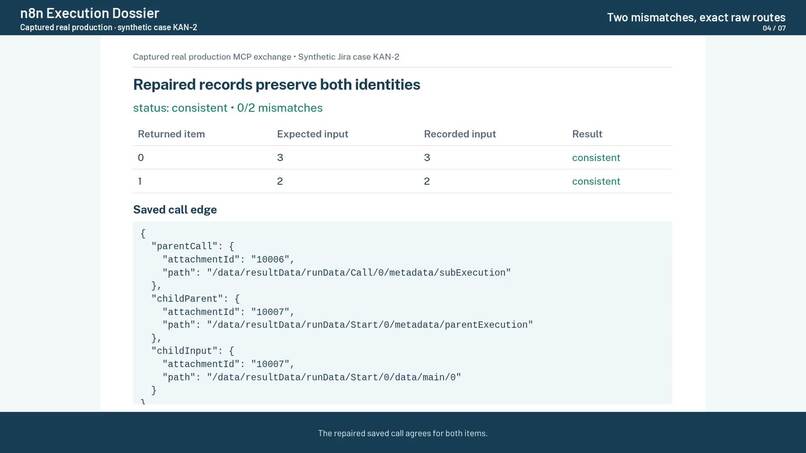Click footer 'The repaired saved call agrees for both items.'
The height and width of the screenshot is (453, 806).
pos(402,433)
